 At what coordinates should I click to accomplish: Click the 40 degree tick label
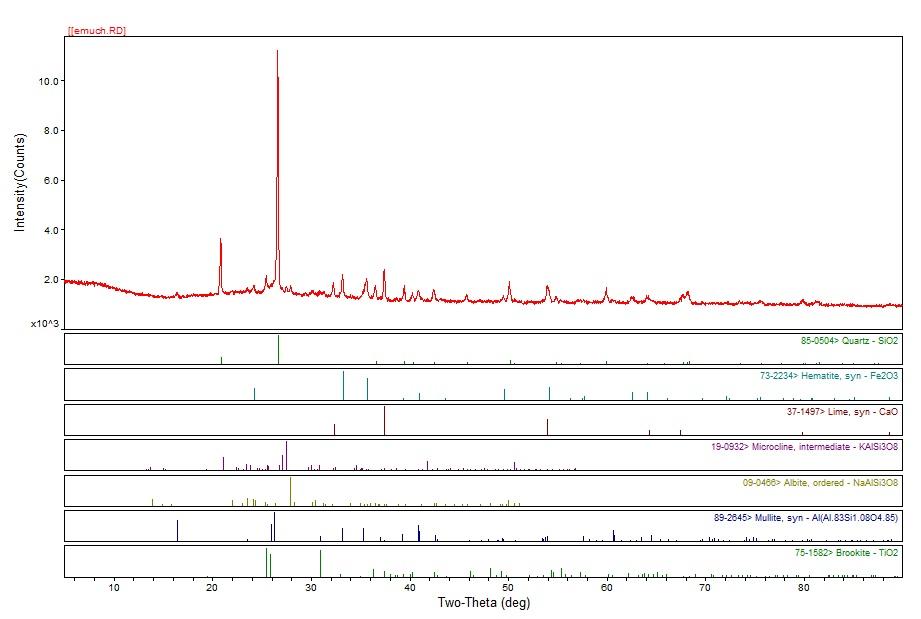tap(410, 587)
